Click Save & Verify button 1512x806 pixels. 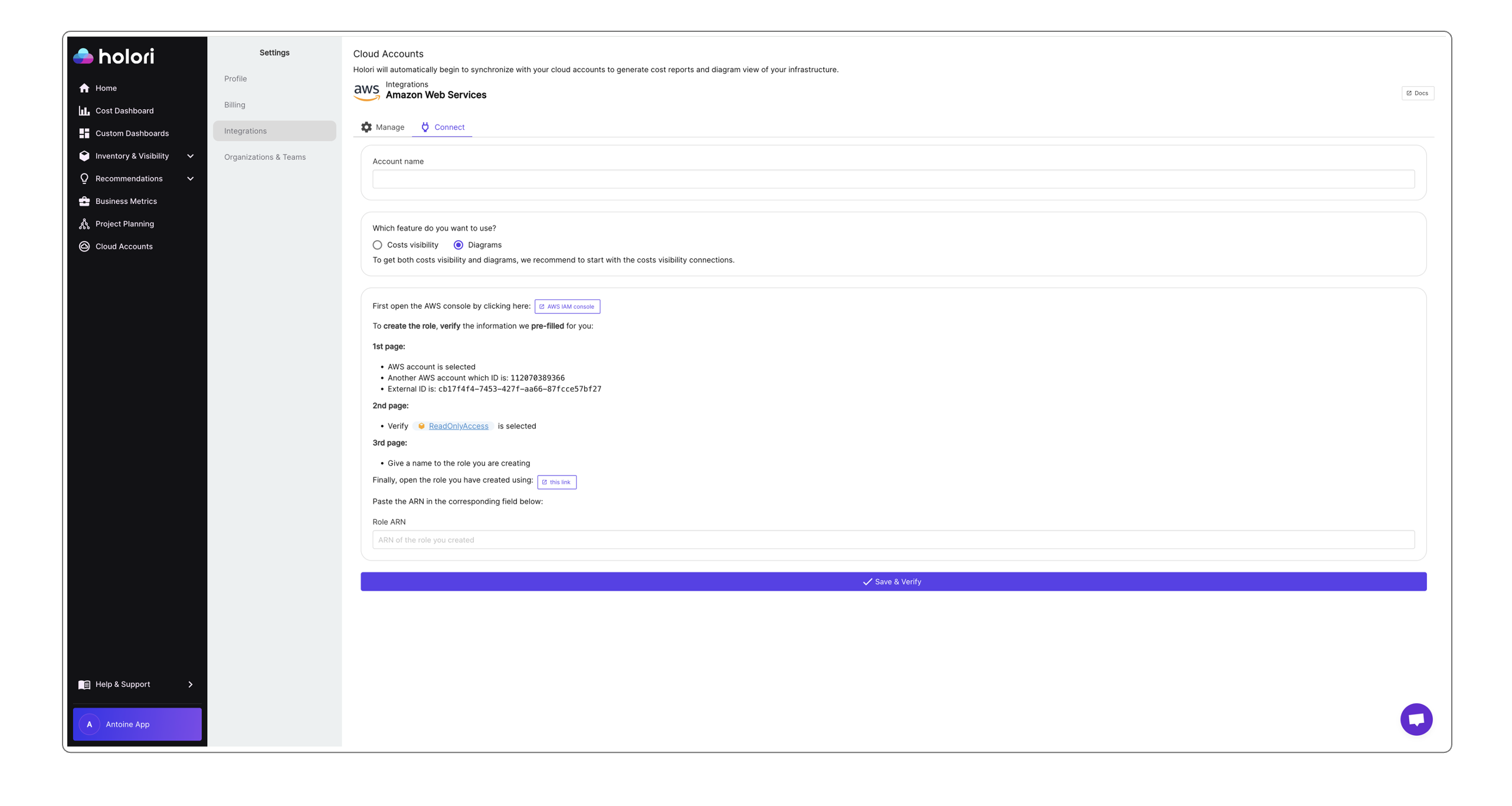click(x=893, y=581)
